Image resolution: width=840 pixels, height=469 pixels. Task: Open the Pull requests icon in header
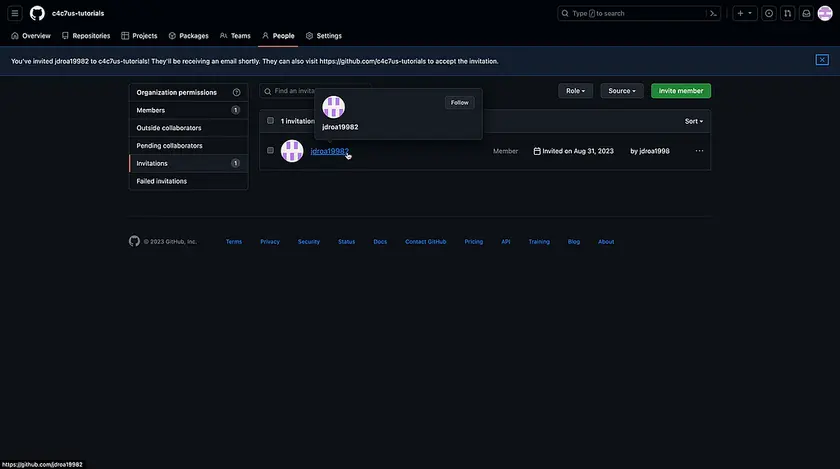click(788, 13)
